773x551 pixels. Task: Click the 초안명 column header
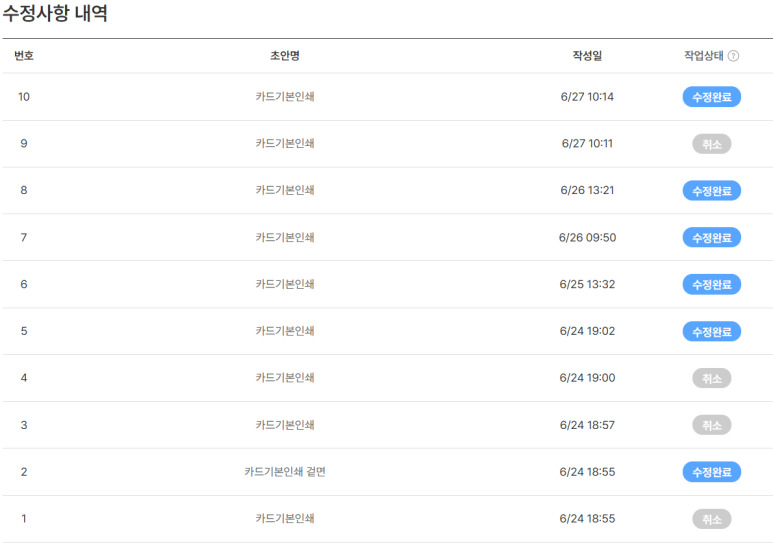pyautogui.click(x=284, y=56)
